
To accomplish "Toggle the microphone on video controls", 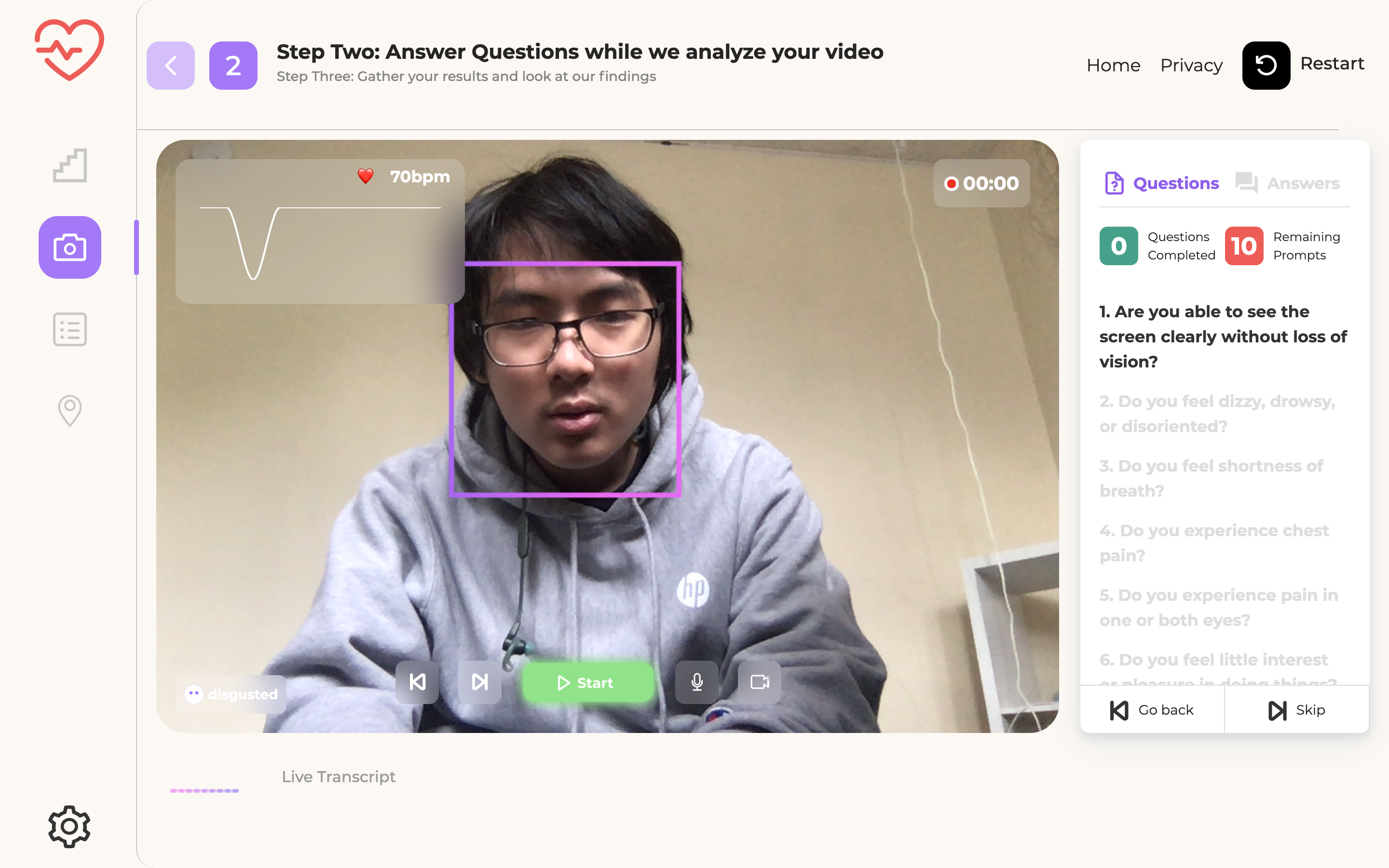I will pos(696,682).
